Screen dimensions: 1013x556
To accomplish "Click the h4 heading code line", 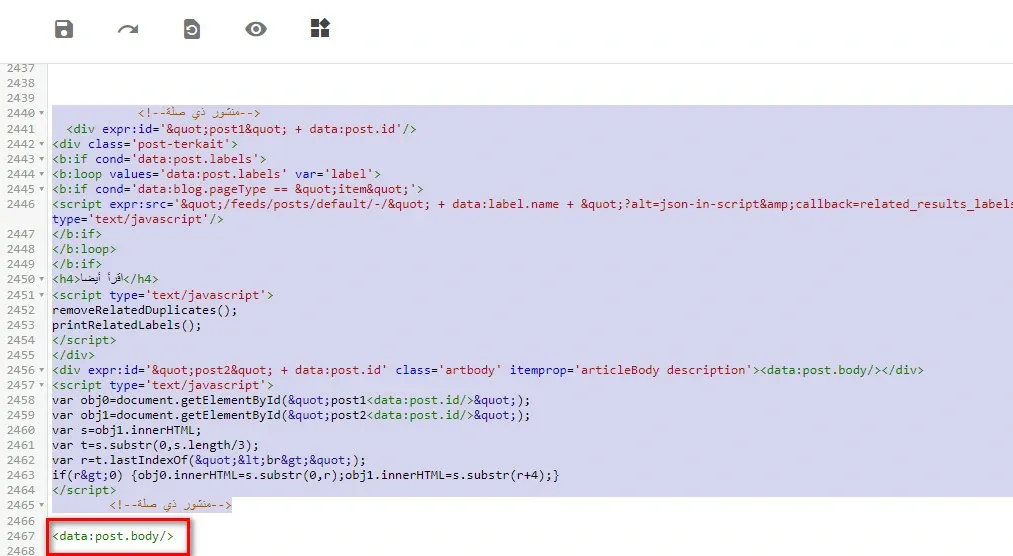I will click(105, 279).
